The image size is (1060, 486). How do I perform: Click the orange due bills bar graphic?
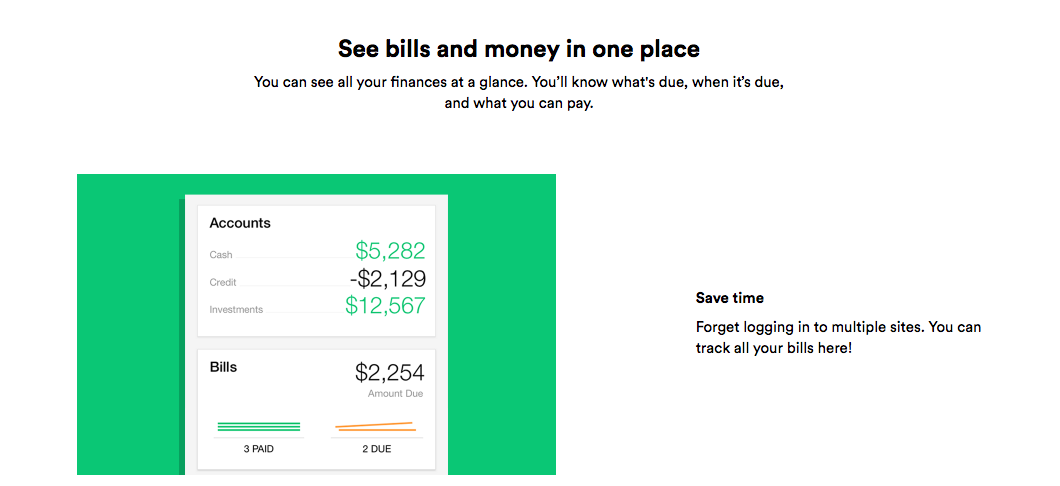pyautogui.click(x=375, y=427)
